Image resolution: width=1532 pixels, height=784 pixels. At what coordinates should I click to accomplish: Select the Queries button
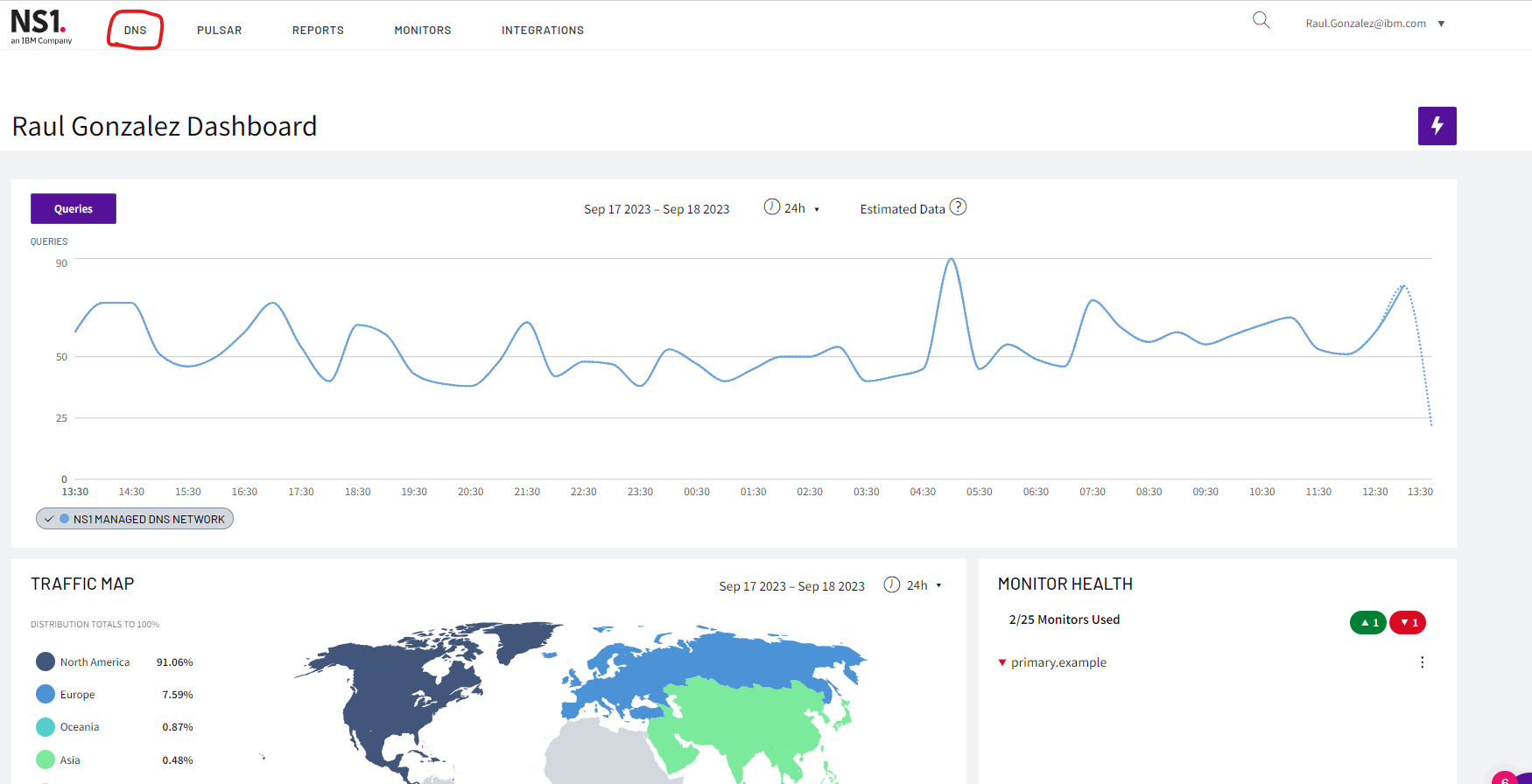click(74, 208)
